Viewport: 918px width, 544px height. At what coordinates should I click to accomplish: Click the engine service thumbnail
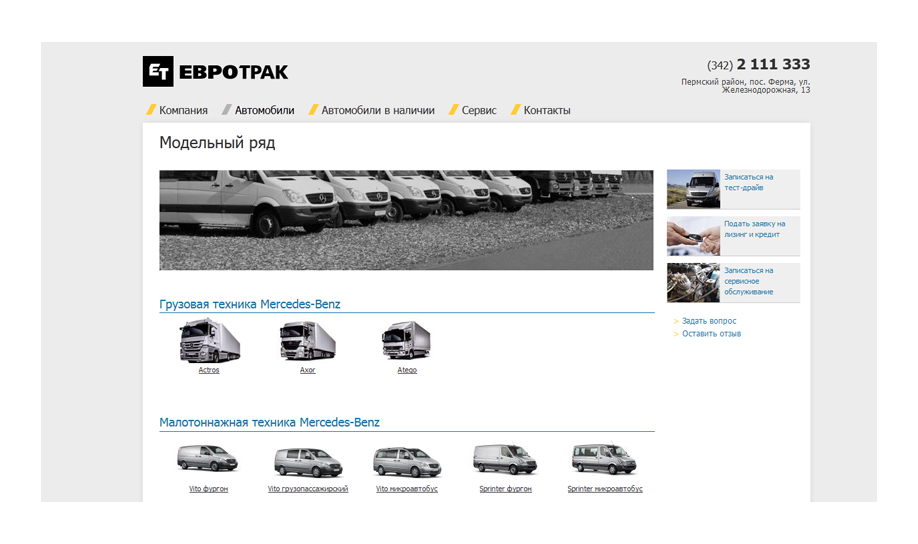[x=693, y=283]
